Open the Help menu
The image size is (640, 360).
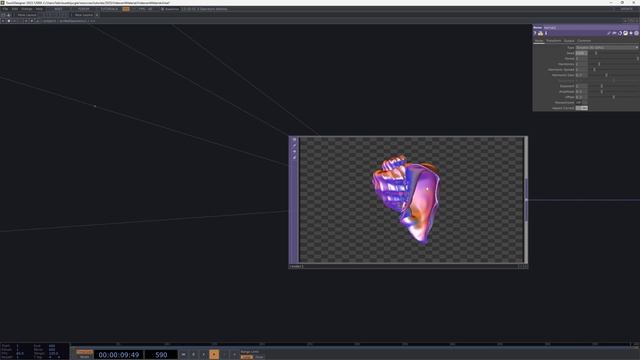[x=39, y=9]
